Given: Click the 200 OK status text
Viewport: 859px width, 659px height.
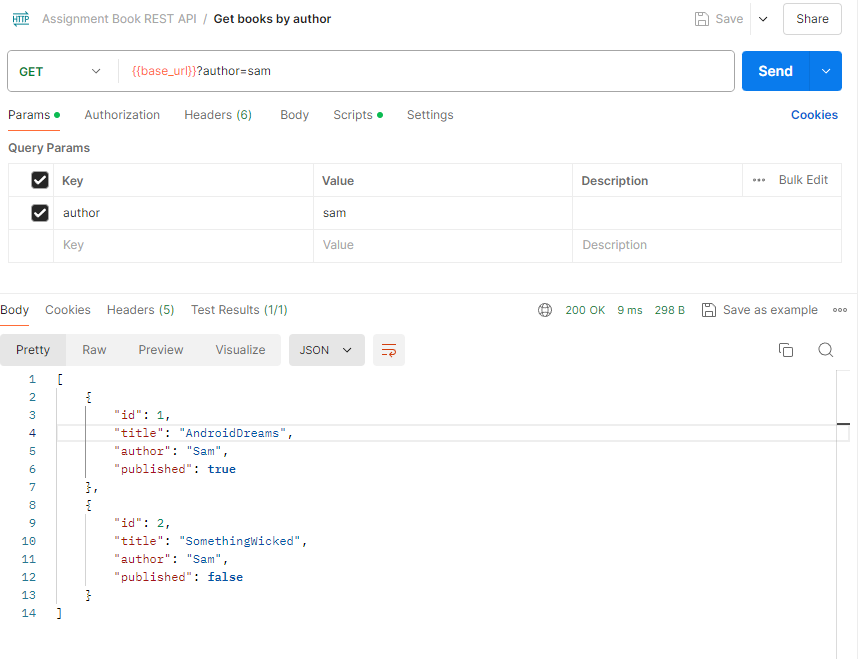Looking at the screenshot, I should [585, 310].
